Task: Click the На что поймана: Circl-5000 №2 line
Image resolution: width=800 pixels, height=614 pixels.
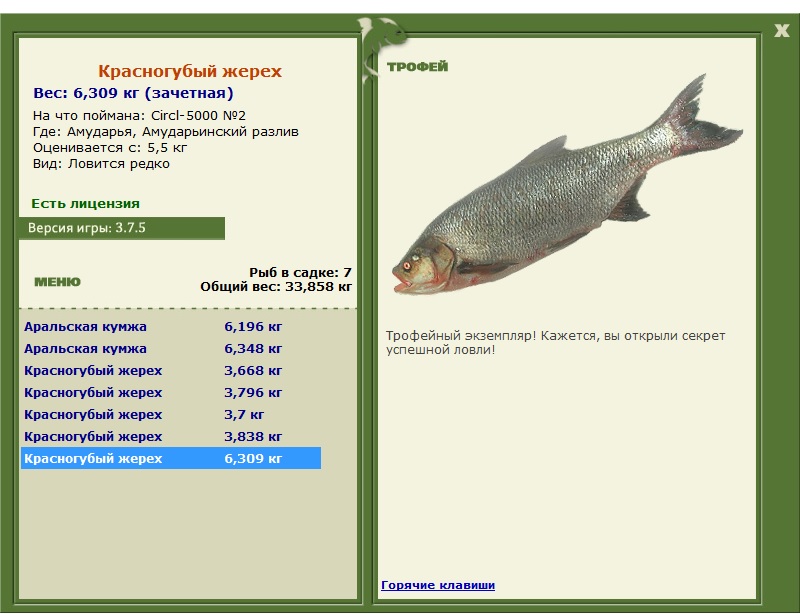Action: 139,115
